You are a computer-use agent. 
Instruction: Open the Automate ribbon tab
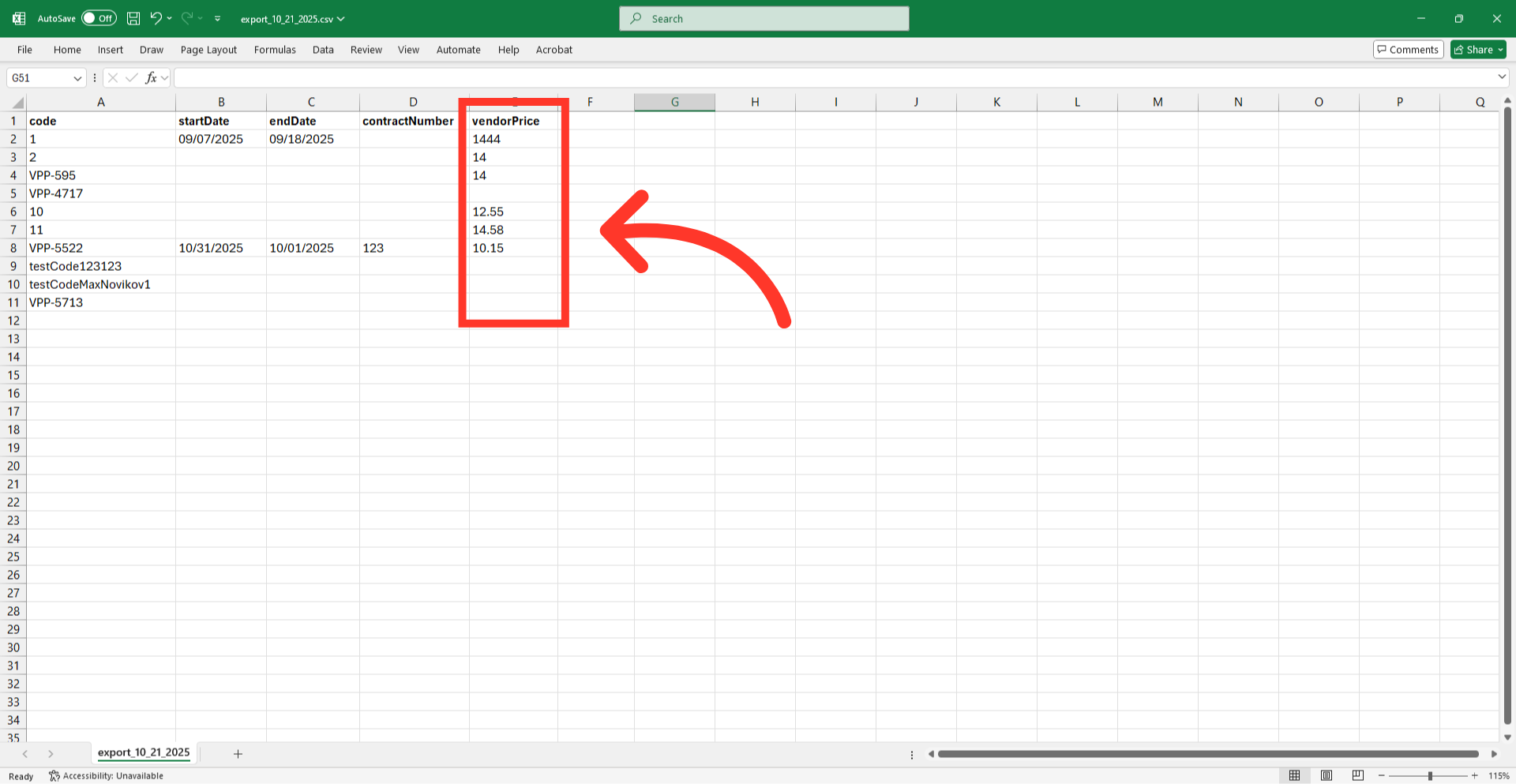459,50
